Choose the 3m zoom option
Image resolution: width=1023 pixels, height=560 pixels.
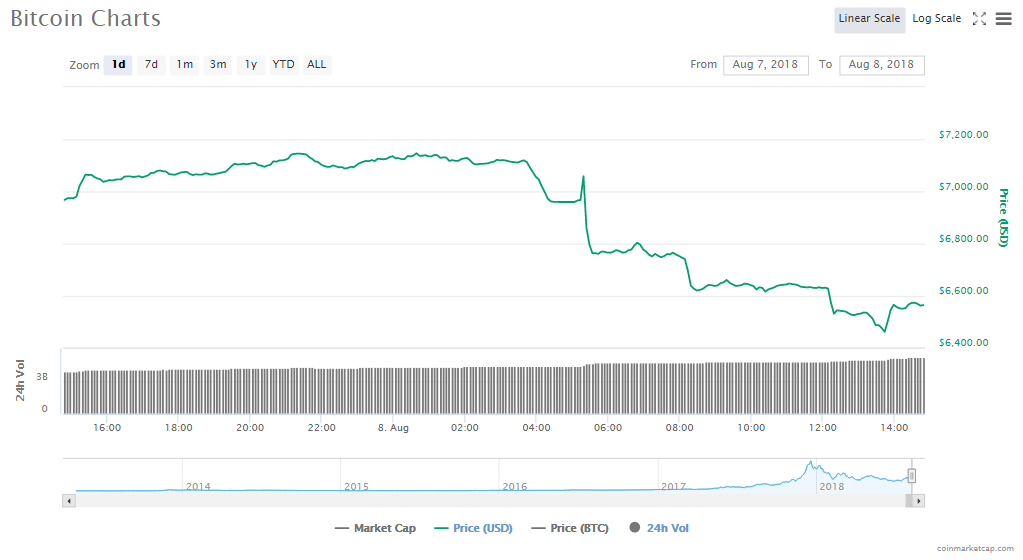coord(217,65)
